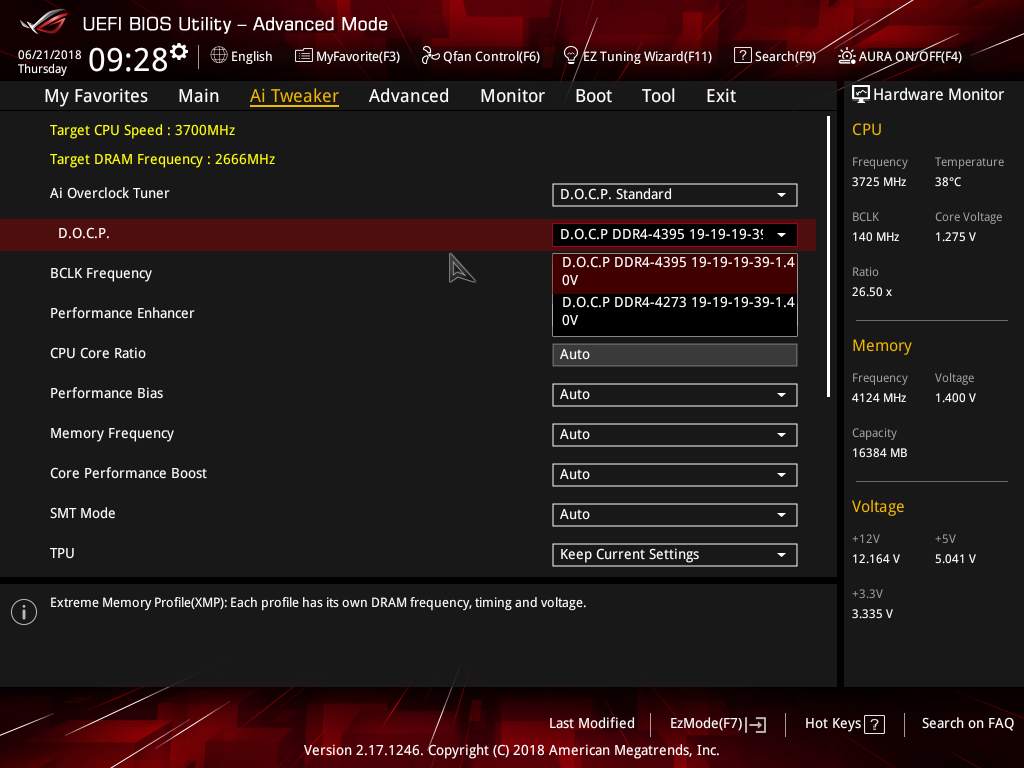This screenshot has width=1024, height=768.
Task: Open Qfan Control(F6)
Action: [x=481, y=56]
